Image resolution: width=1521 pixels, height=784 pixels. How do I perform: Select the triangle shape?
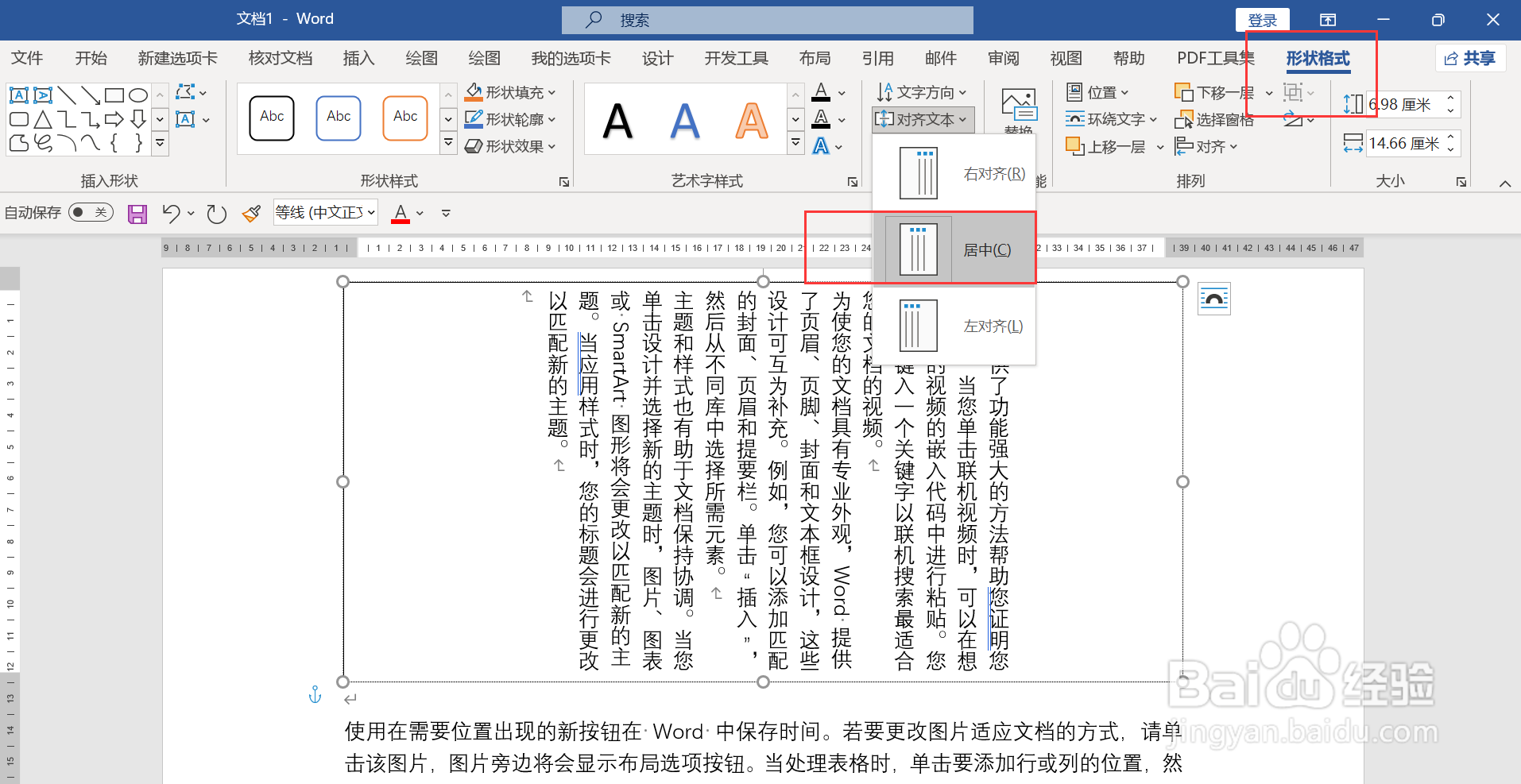pos(43,119)
